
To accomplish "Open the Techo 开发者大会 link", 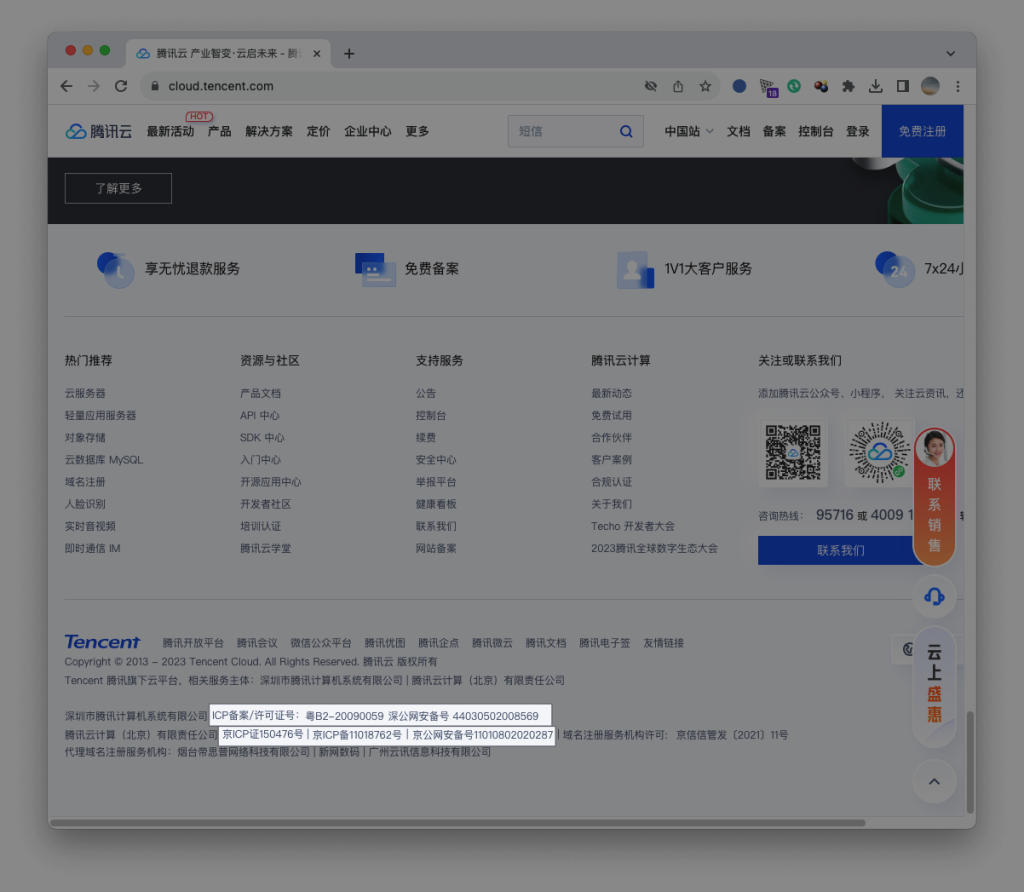I will (633, 526).
